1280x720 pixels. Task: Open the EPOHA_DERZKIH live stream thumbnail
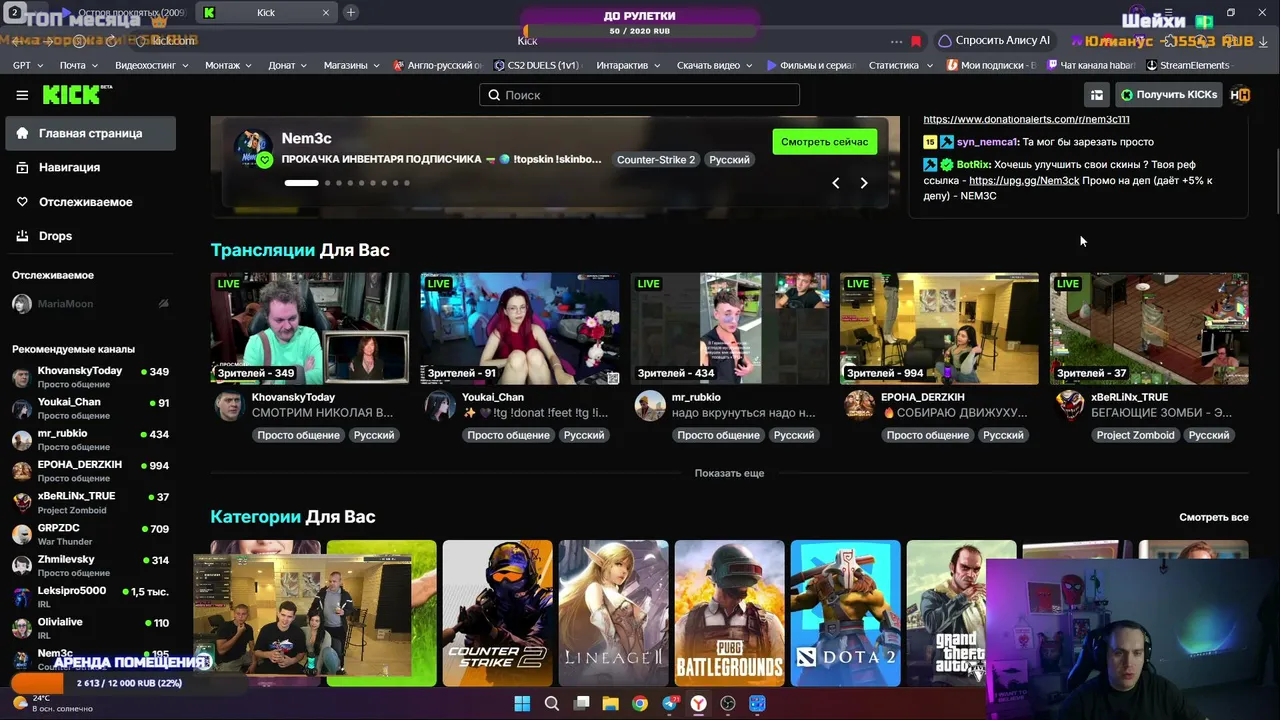tap(939, 328)
